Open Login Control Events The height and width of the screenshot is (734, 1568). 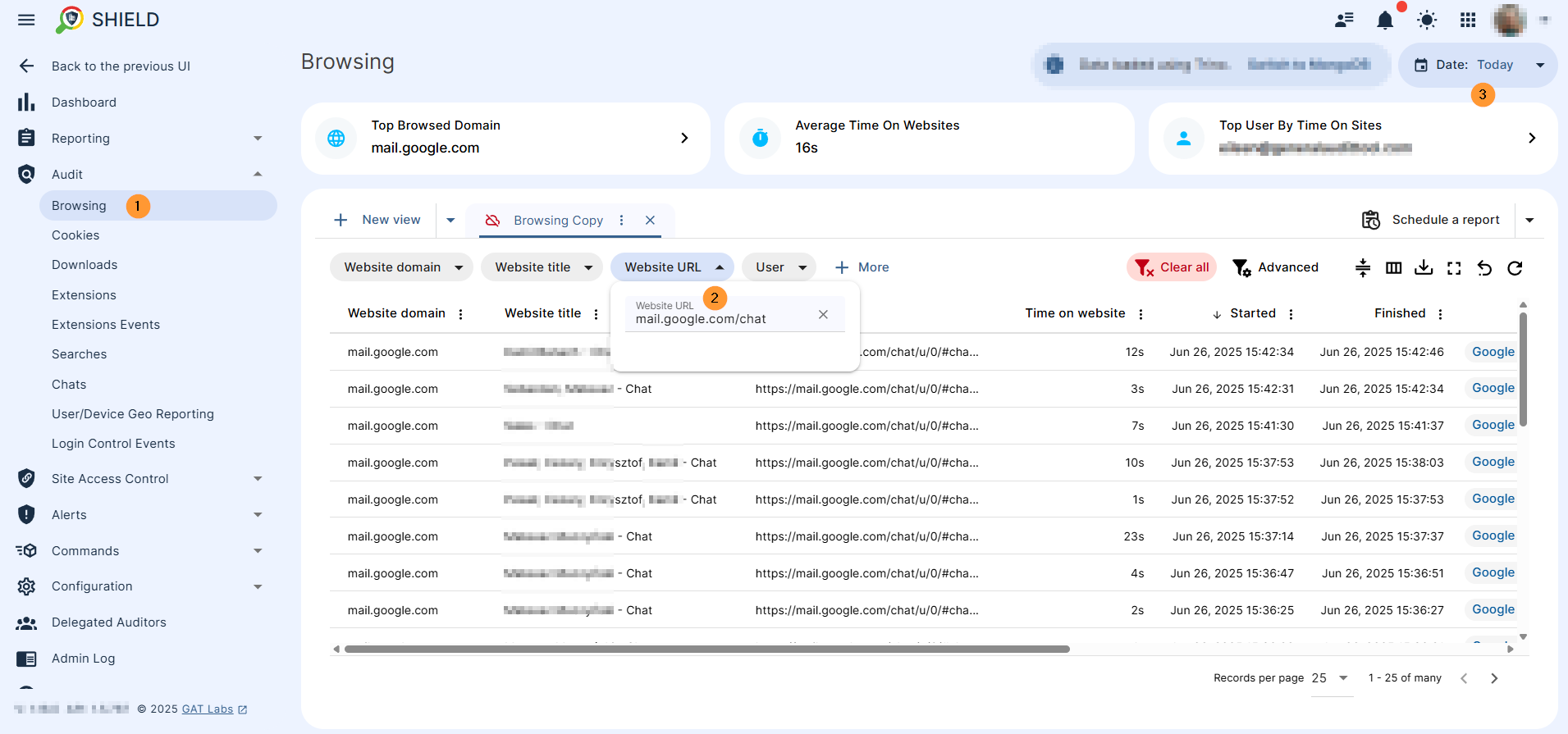113,444
